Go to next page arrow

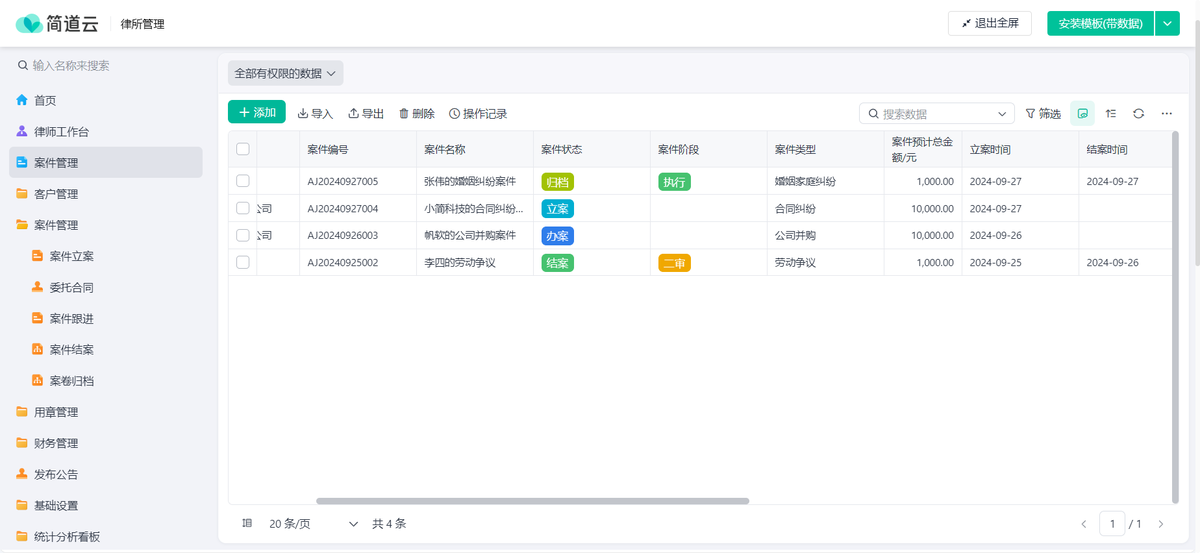coord(1160,524)
